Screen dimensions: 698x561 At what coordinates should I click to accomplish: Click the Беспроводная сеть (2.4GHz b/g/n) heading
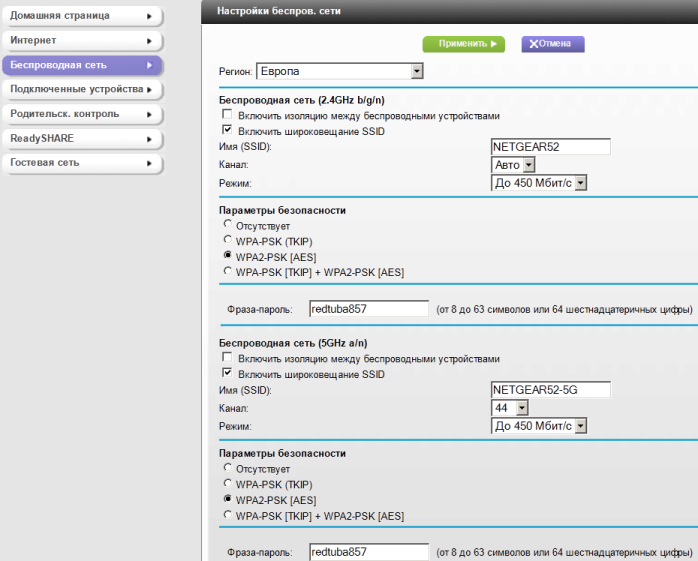pos(302,100)
